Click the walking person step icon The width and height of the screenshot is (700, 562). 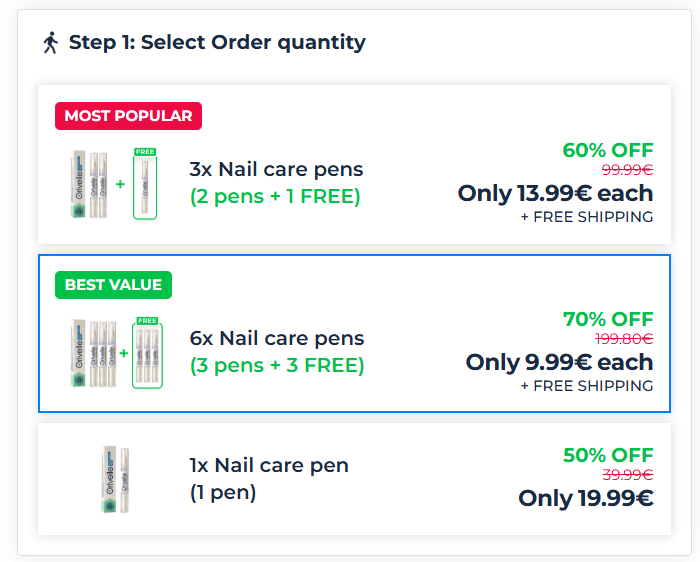click(x=51, y=42)
